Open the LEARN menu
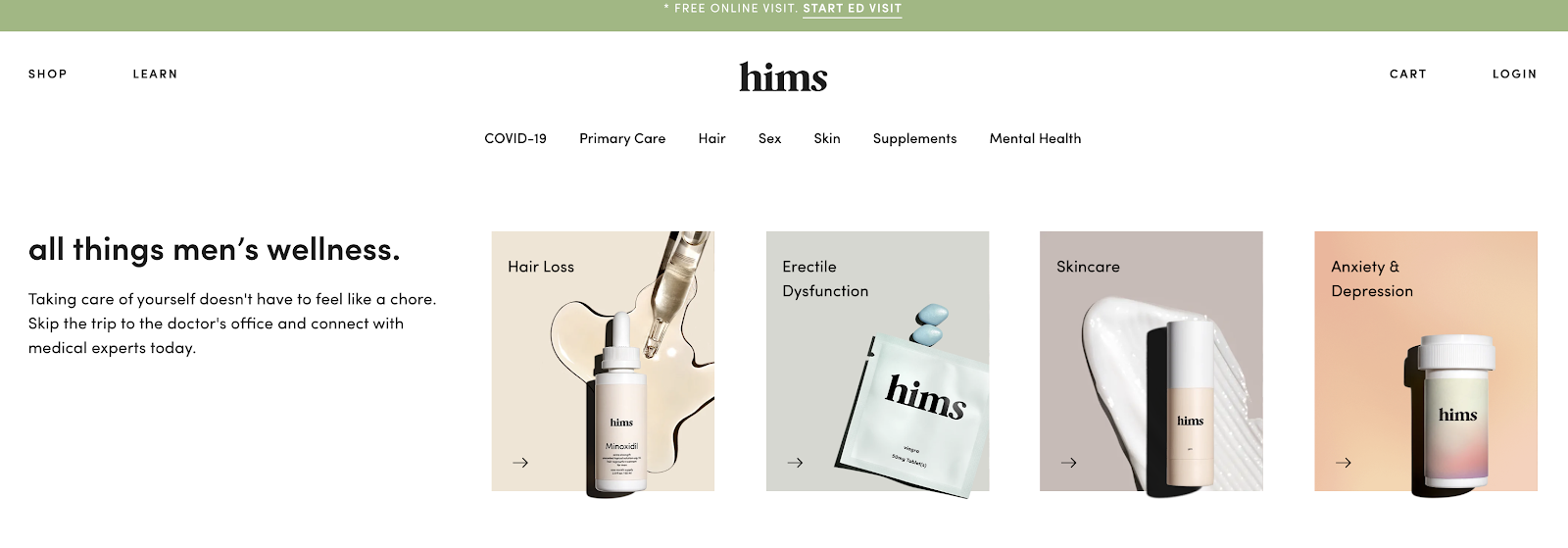The height and width of the screenshot is (548, 1568). [156, 74]
